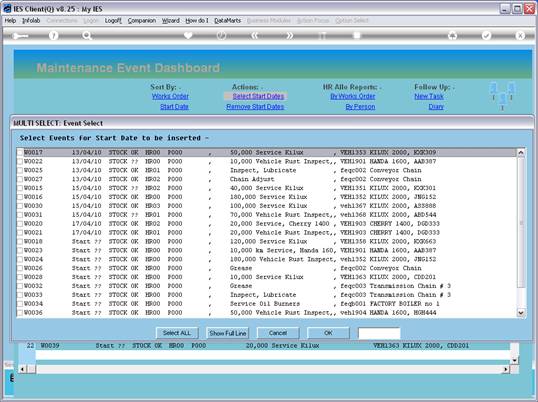This screenshot has height=402, width=538.
Task: Click the event list scroll-up arrow
Action: point(521,152)
